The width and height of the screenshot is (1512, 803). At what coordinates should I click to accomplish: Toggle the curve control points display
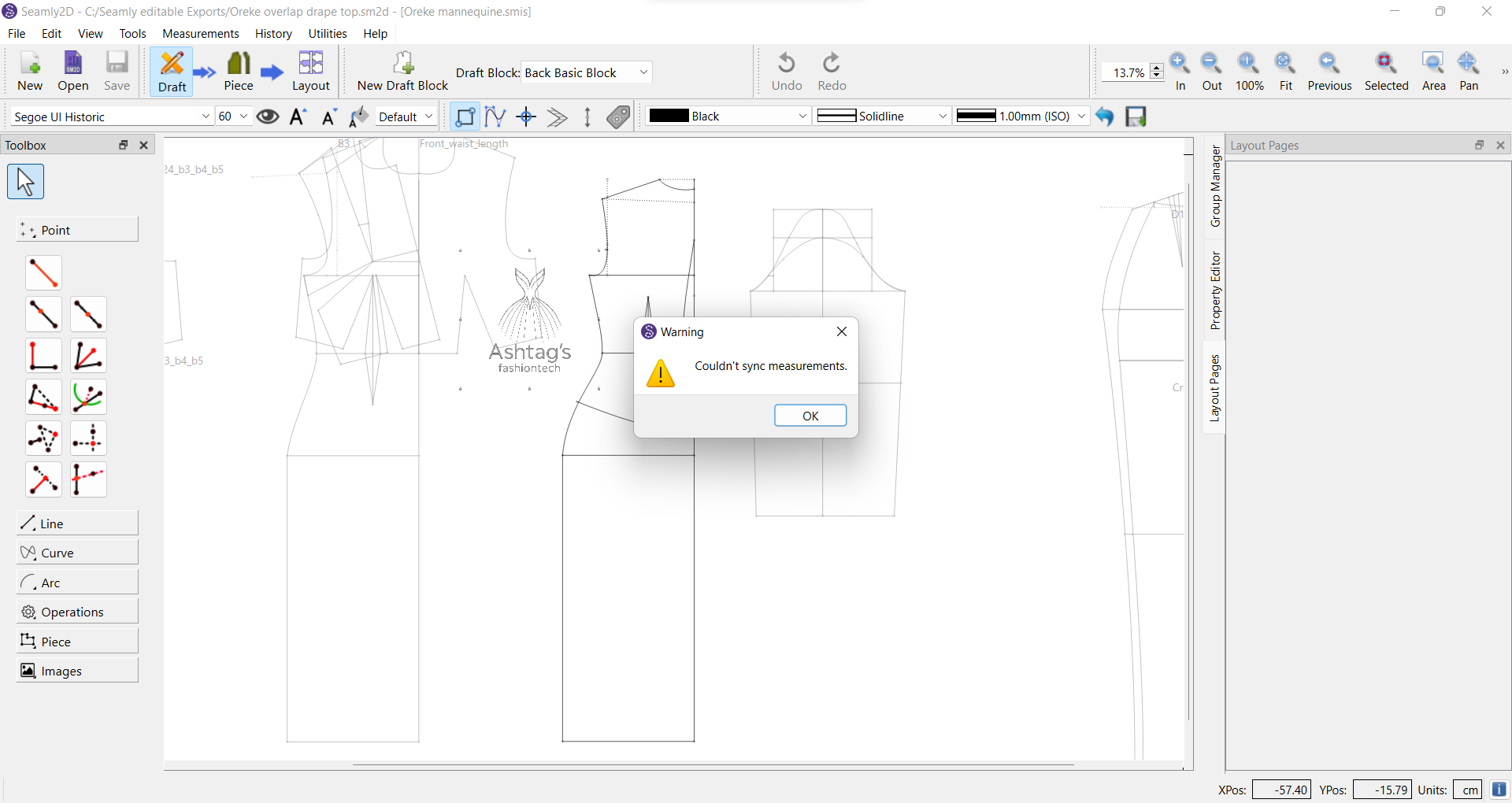click(495, 117)
